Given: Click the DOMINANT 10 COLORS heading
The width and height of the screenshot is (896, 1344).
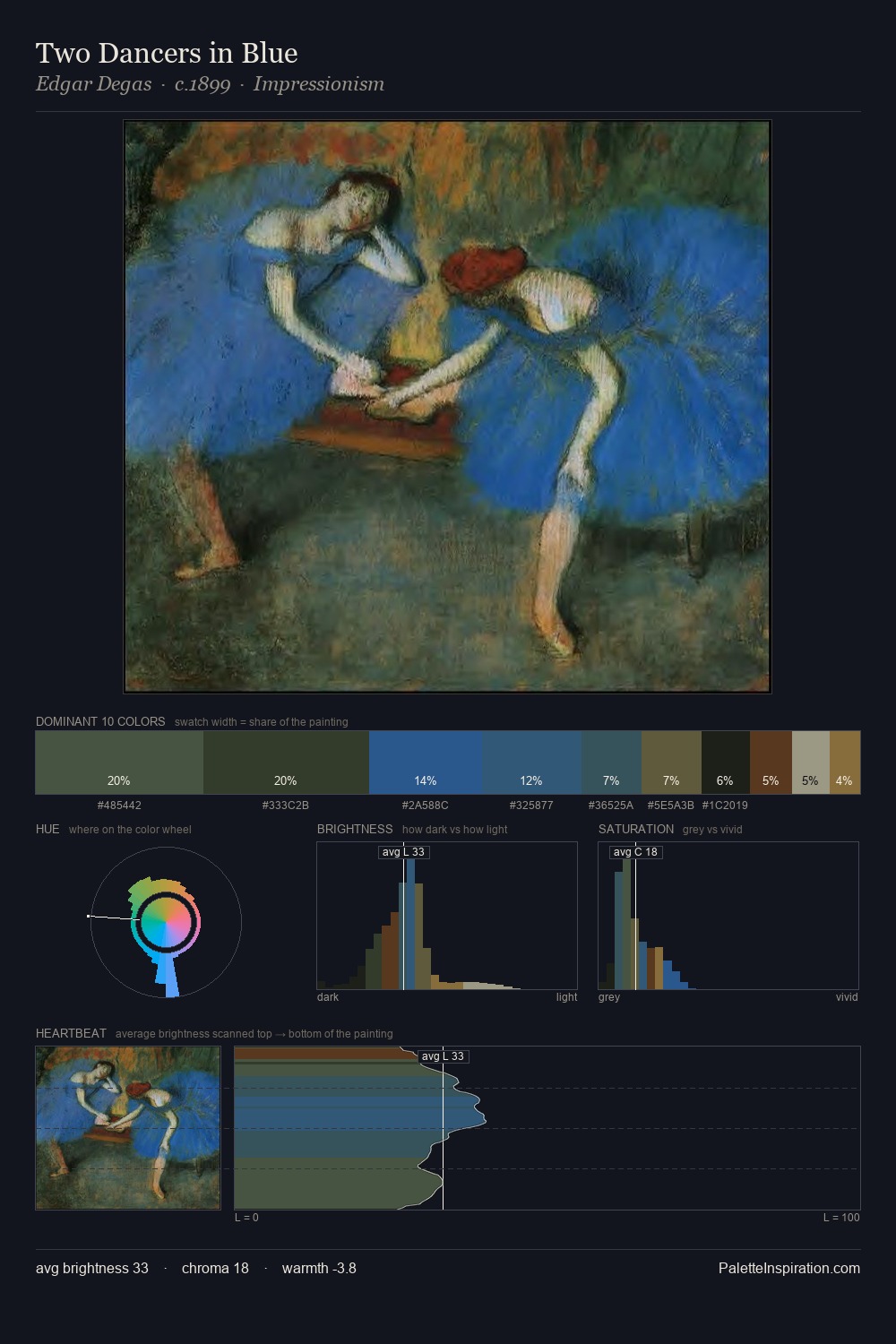Looking at the screenshot, I should (x=100, y=721).
